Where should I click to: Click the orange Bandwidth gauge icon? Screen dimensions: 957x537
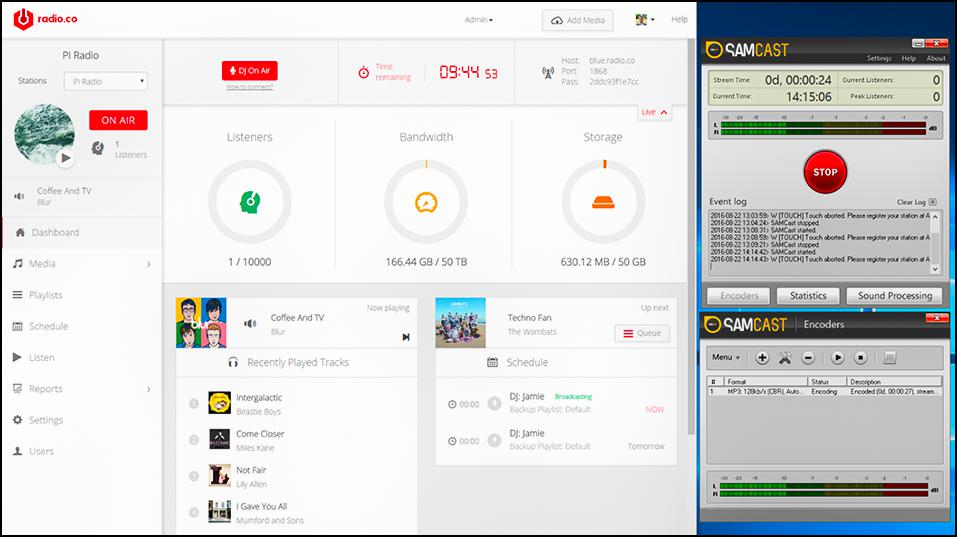point(426,202)
